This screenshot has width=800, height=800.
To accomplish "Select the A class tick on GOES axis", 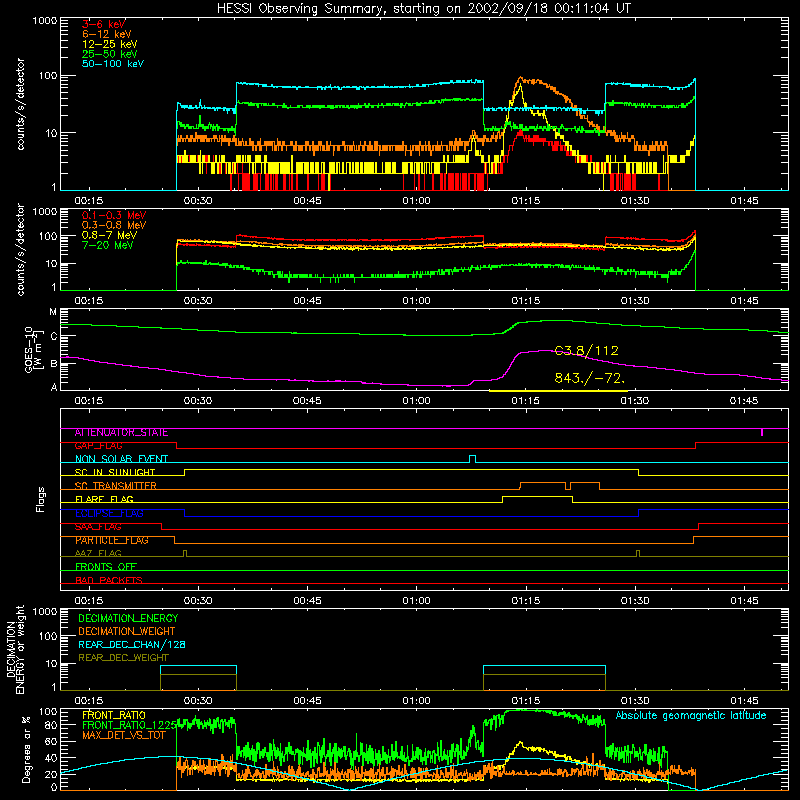I will click(x=53, y=387).
